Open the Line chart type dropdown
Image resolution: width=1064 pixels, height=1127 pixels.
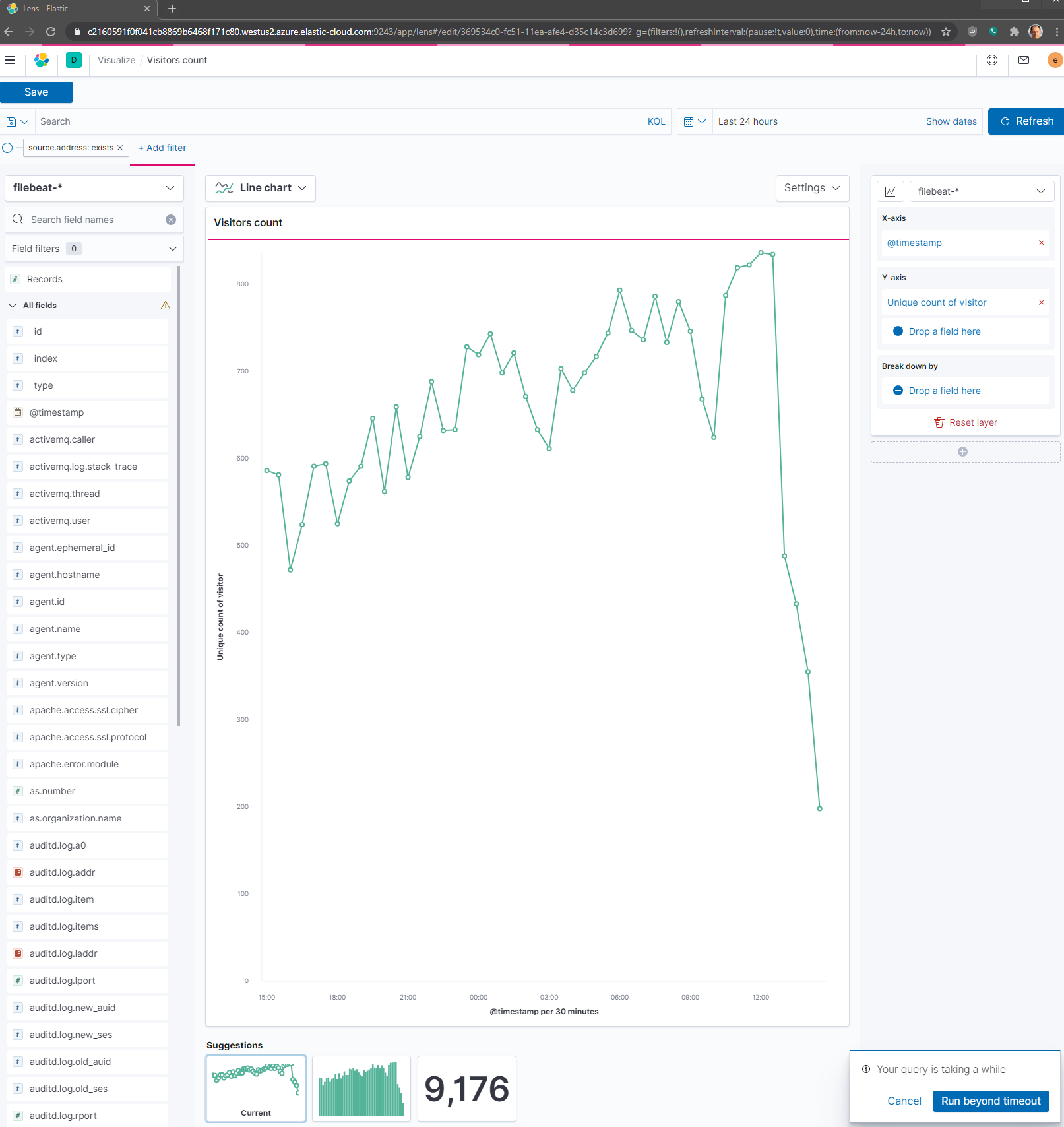(261, 188)
